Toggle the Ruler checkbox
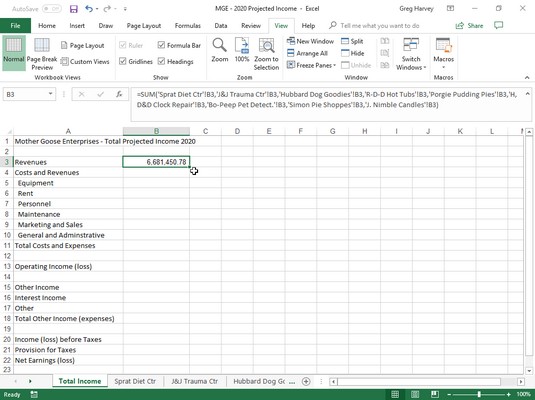The width and height of the screenshot is (535, 400). [x=123, y=45]
